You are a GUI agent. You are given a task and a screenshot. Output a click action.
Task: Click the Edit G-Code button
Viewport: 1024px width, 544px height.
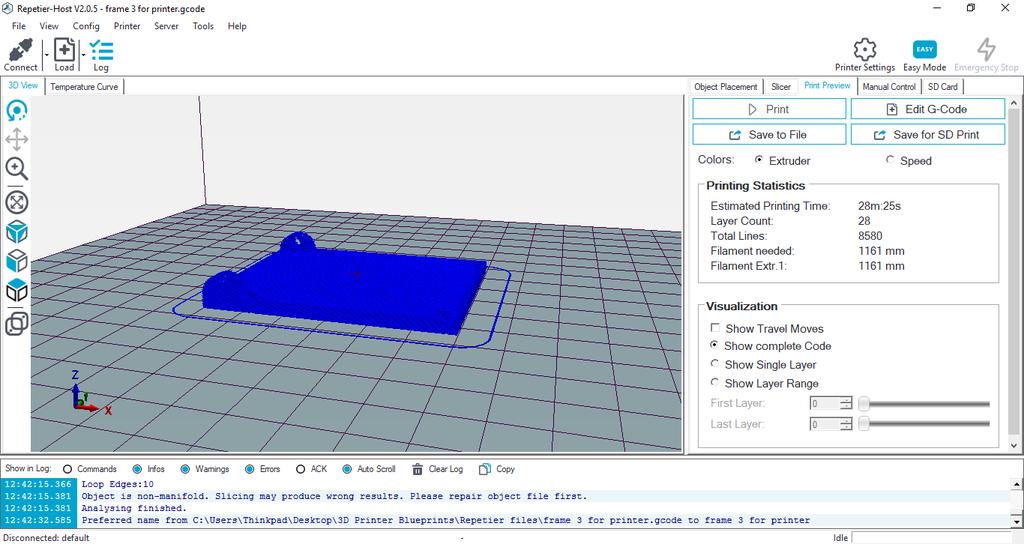(x=927, y=109)
